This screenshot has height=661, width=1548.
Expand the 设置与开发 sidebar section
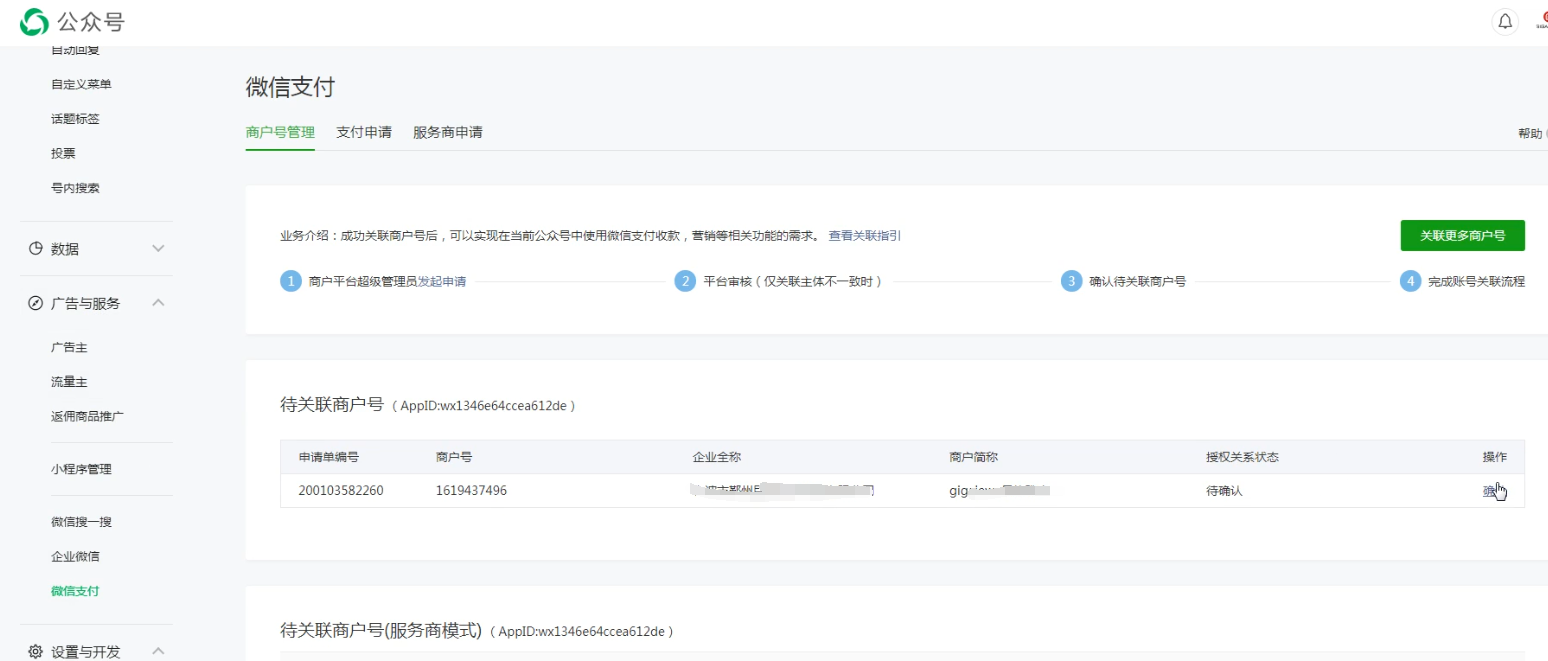coord(157,650)
